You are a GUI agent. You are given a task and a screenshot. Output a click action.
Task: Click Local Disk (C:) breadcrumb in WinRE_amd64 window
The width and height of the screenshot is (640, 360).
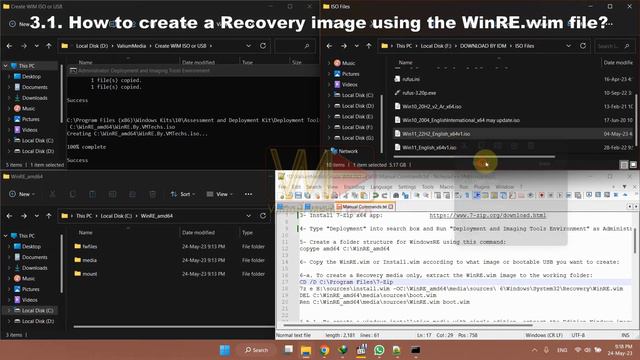116,216
